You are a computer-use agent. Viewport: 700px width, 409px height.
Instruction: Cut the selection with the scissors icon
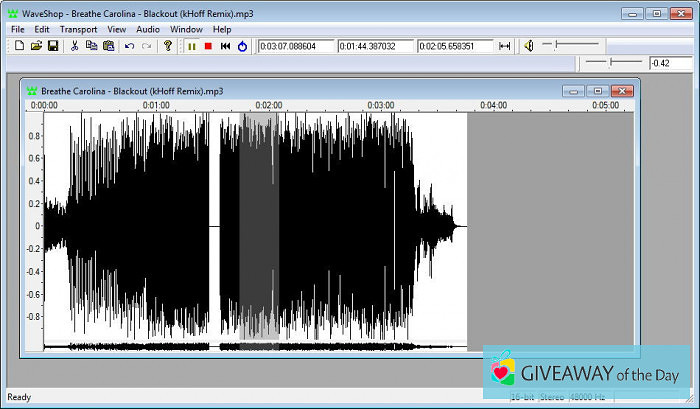point(75,46)
